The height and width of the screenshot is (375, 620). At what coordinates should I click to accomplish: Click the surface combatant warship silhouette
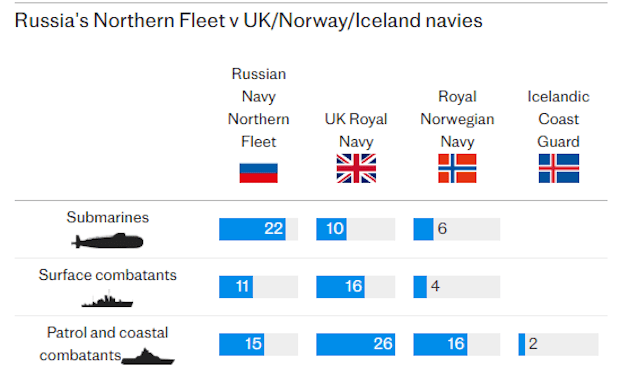107,299
